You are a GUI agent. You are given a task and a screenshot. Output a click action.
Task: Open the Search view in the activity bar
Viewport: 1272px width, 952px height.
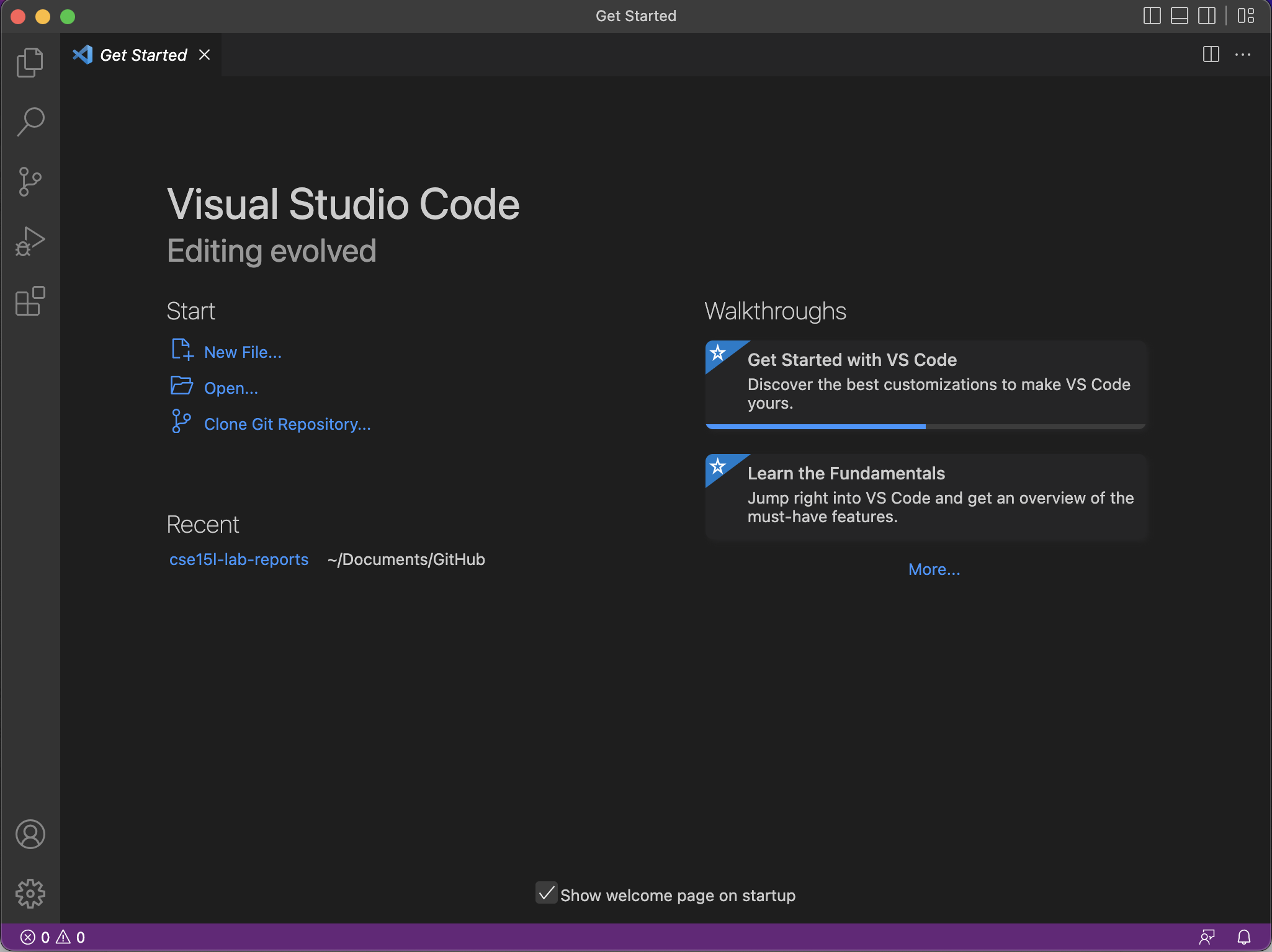point(30,122)
